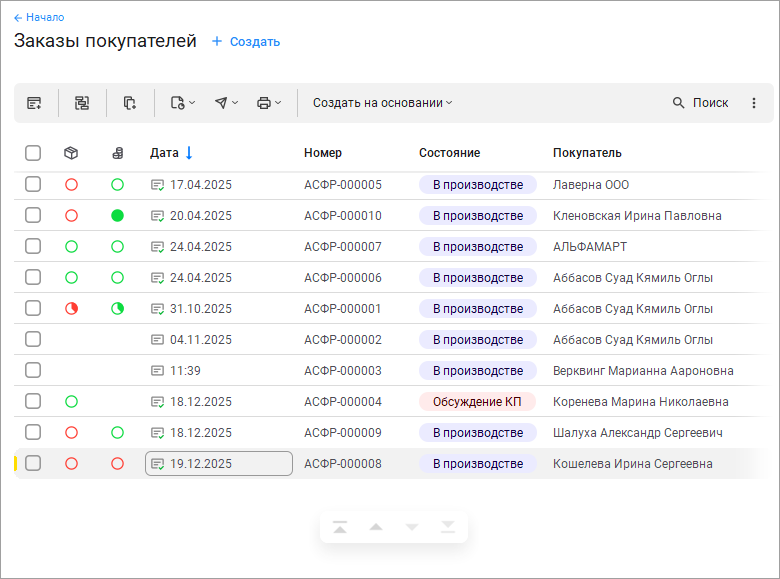This screenshot has width=780, height=579.
Task: Open the print dropdown menu
Action: pyautogui.click(x=269, y=103)
